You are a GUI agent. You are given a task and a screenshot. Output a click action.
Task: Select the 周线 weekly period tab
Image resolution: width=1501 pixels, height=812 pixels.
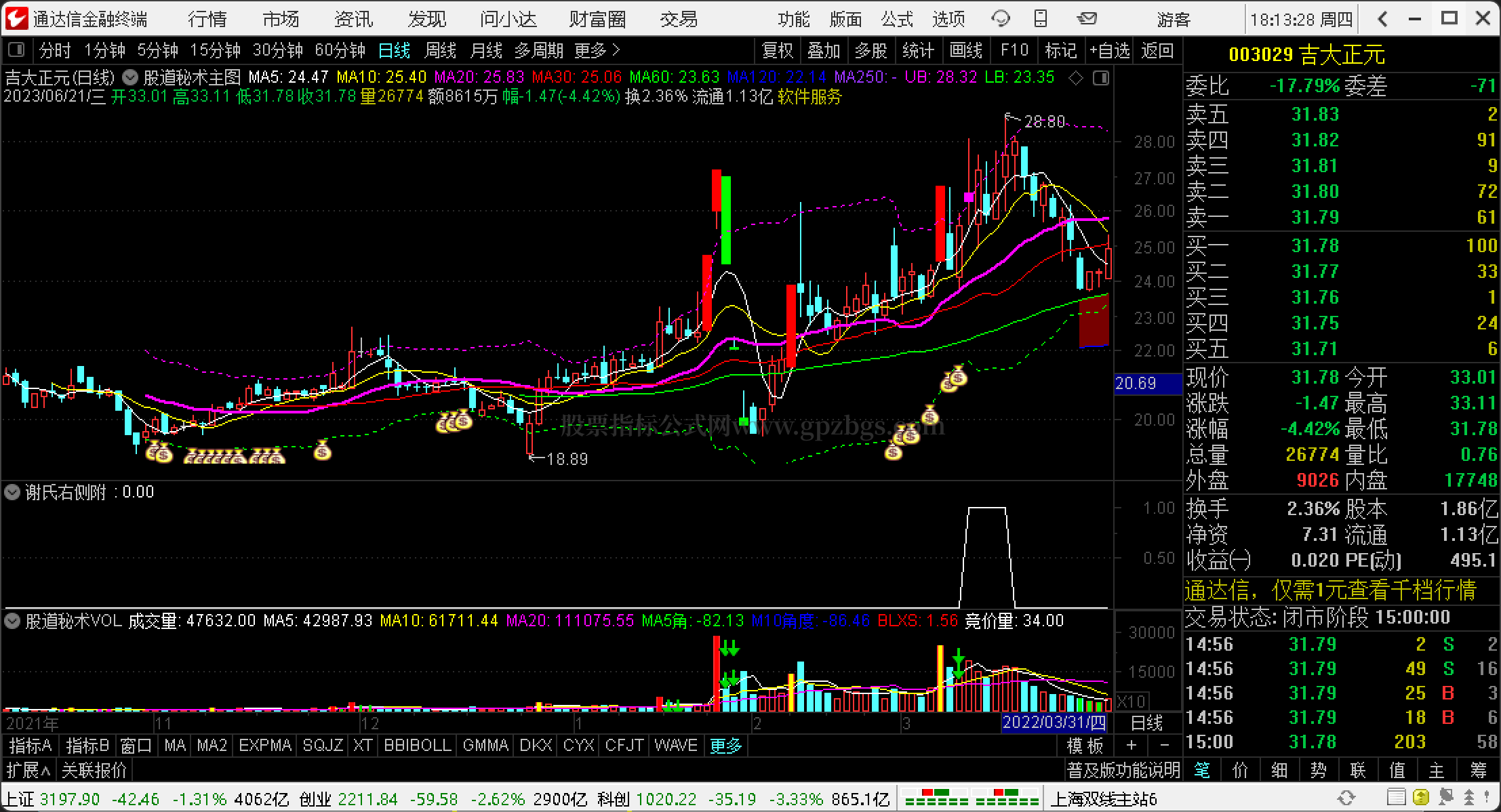pos(441,50)
